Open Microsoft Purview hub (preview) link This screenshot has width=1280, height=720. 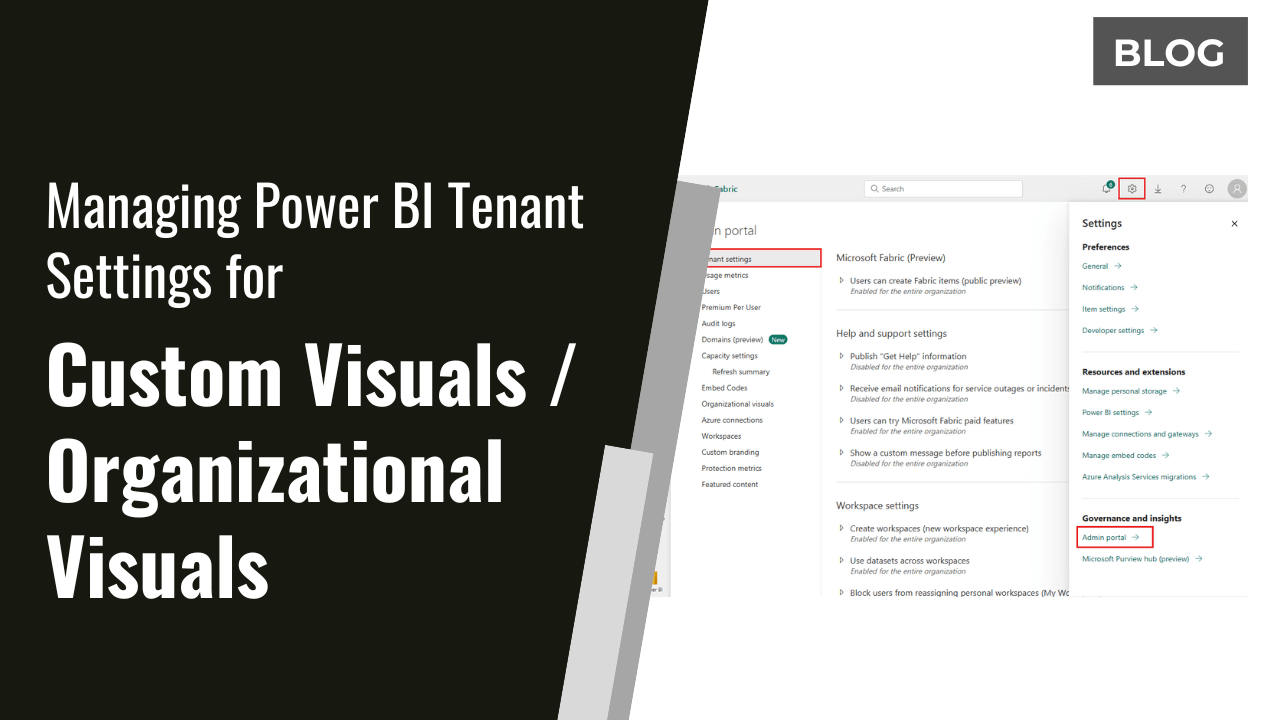1142,559
